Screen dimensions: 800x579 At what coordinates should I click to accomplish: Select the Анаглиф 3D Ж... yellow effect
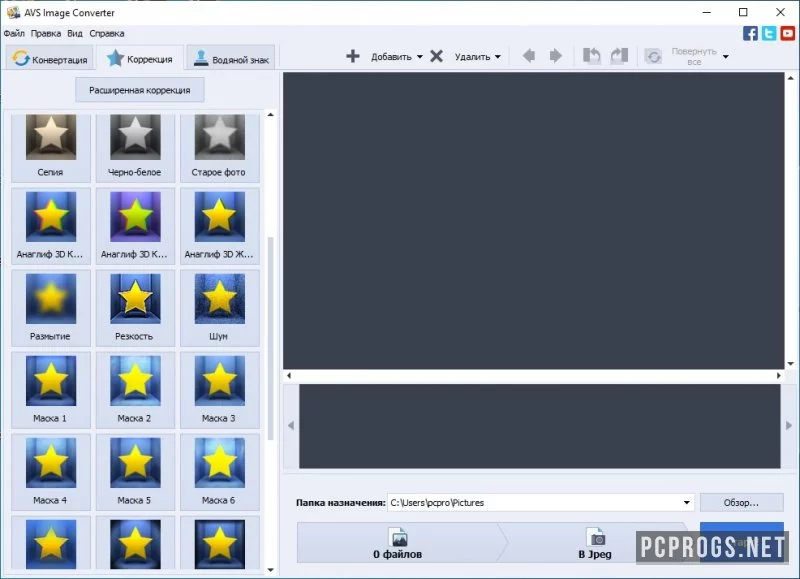tap(219, 225)
